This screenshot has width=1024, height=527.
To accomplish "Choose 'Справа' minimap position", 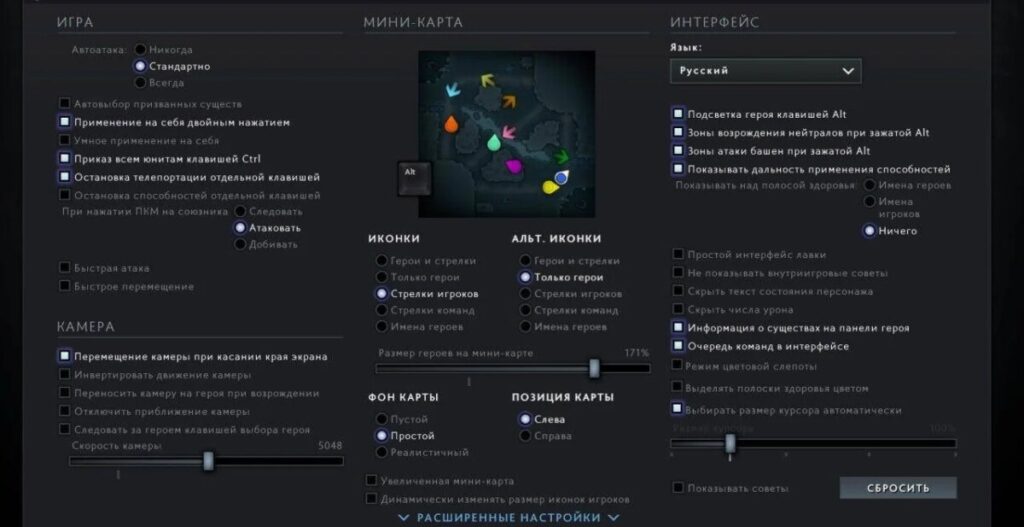I will [525, 436].
